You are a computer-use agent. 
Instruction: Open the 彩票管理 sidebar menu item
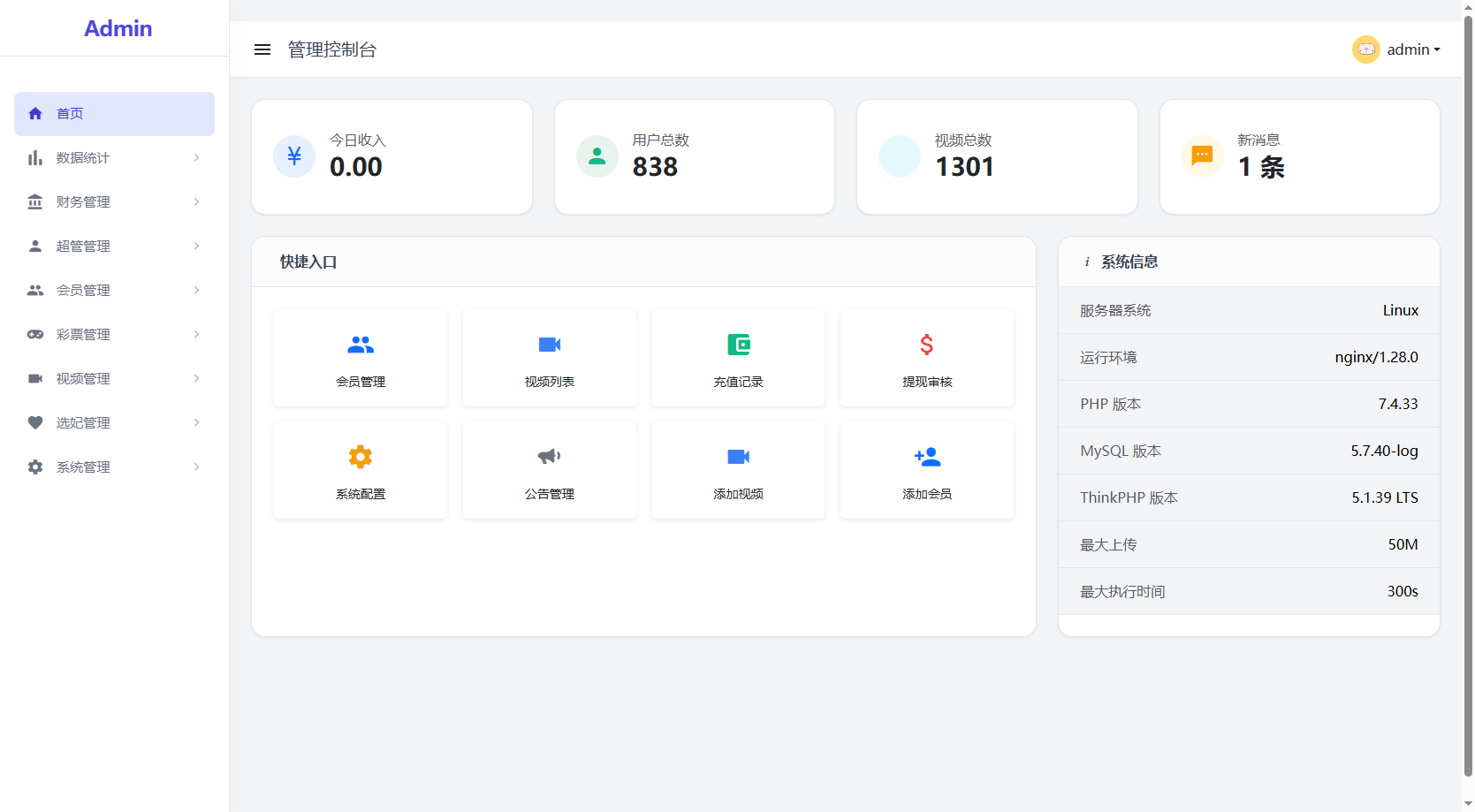pos(114,335)
